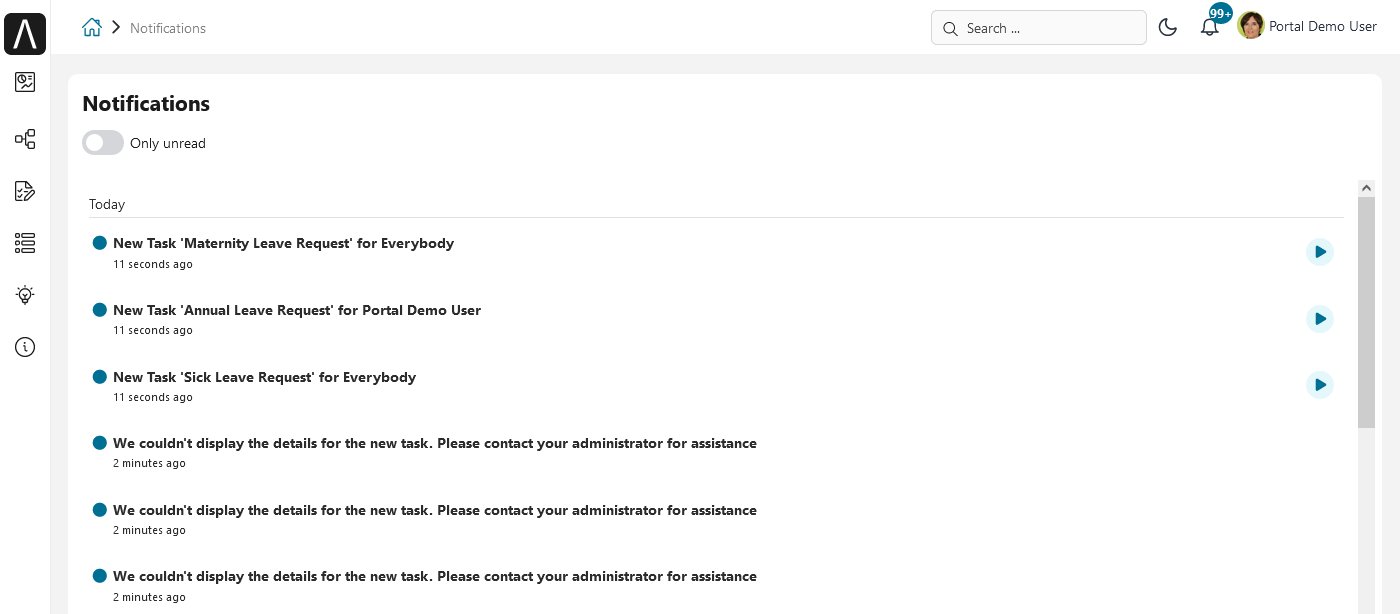The image size is (1400, 614).
Task: Open the task list icon in sidebar
Action: pos(25,191)
